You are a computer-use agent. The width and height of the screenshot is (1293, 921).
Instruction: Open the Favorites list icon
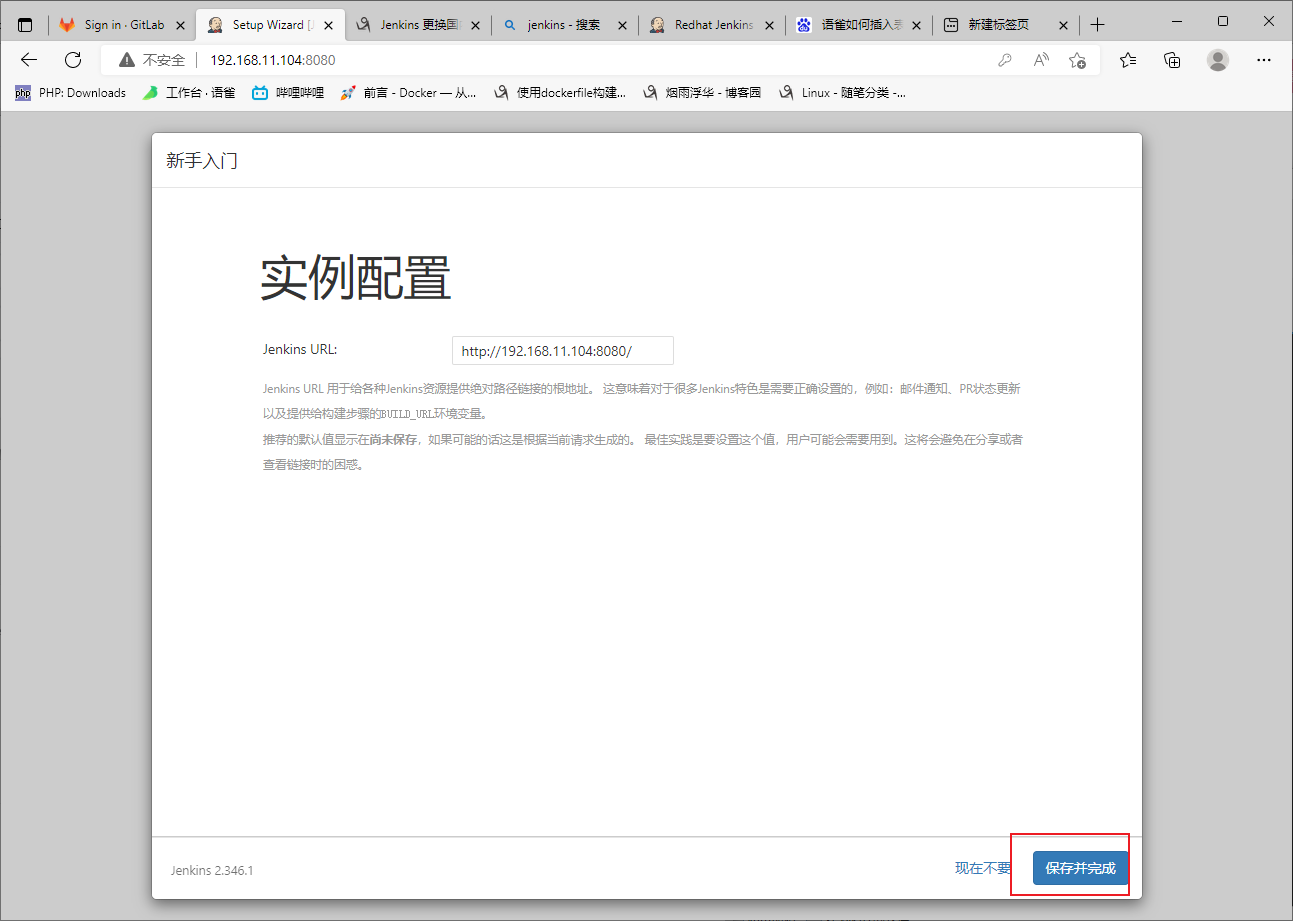(x=1128, y=60)
